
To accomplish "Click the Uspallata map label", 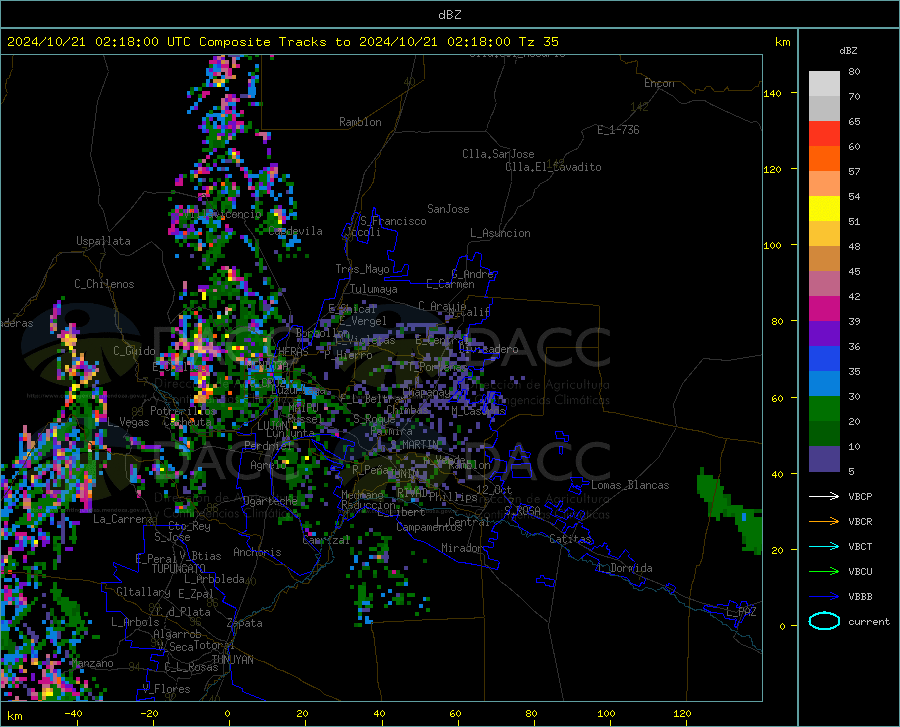I will point(103,241).
